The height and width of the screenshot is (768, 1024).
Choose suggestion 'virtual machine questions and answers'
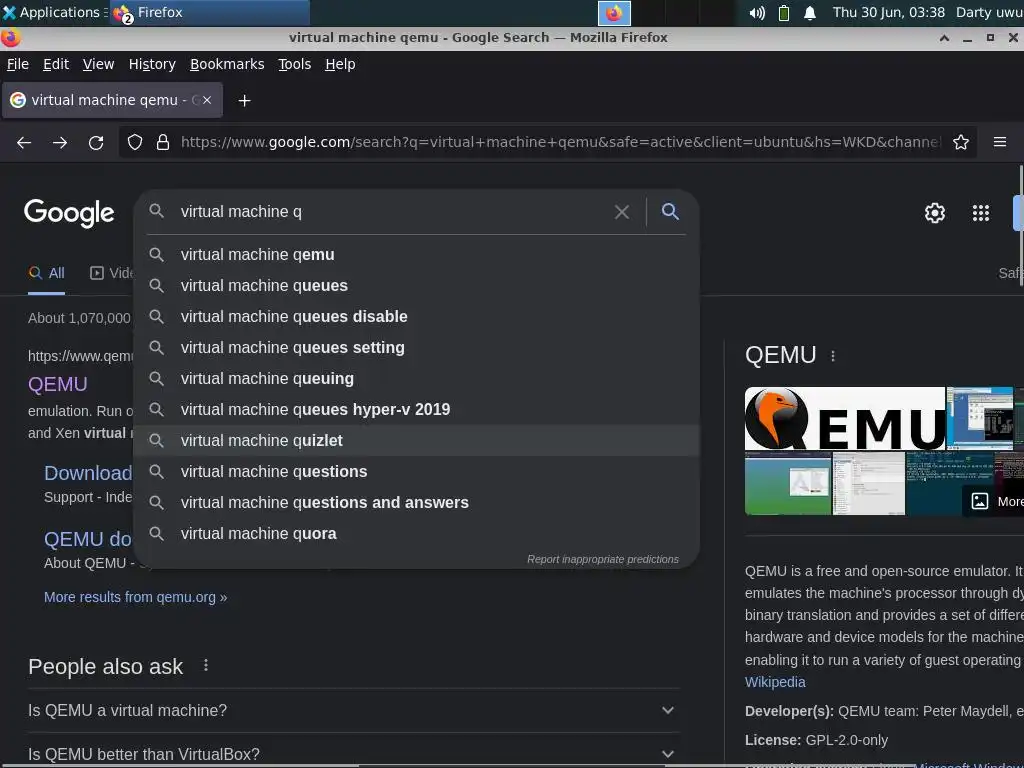(x=416, y=502)
